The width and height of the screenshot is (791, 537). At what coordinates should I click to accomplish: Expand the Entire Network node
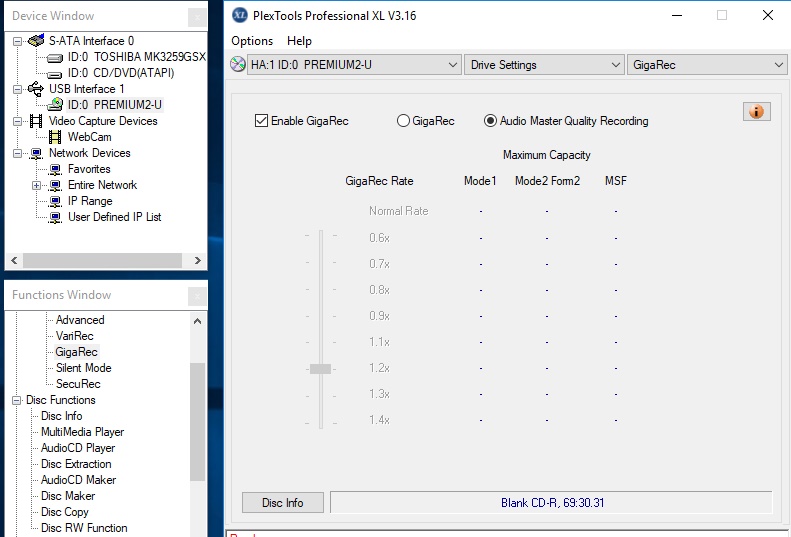coord(36,186)
